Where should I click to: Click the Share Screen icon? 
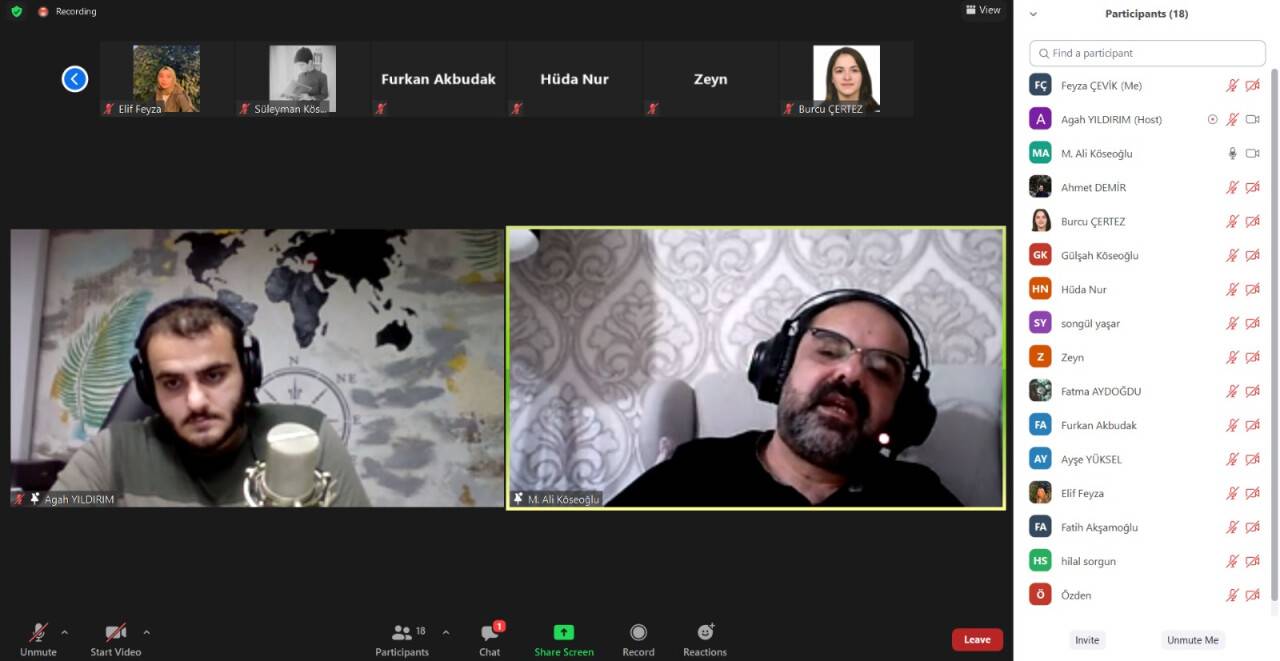click(564, 633)
